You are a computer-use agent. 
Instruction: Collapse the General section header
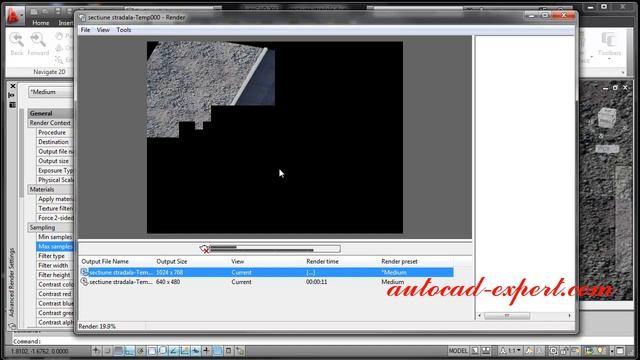point(51,113)
